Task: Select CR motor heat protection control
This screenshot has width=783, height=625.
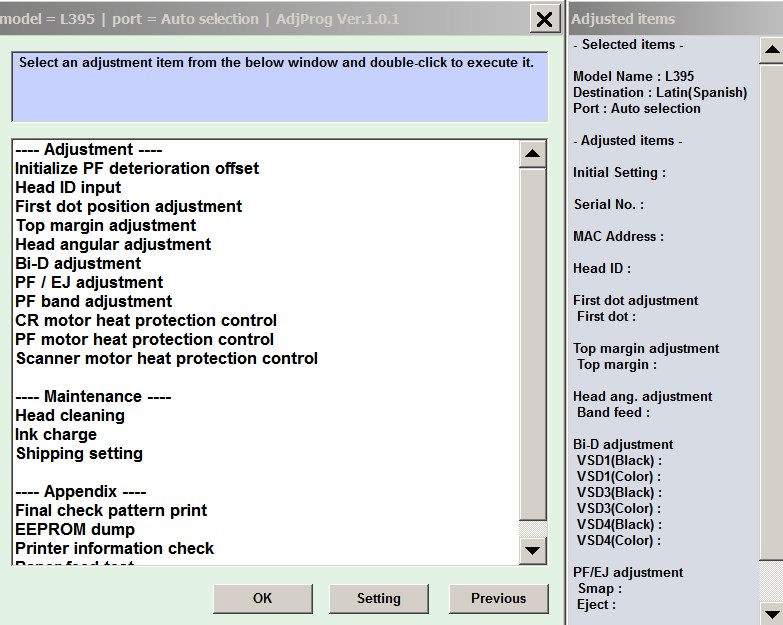Action: [146, 320]
